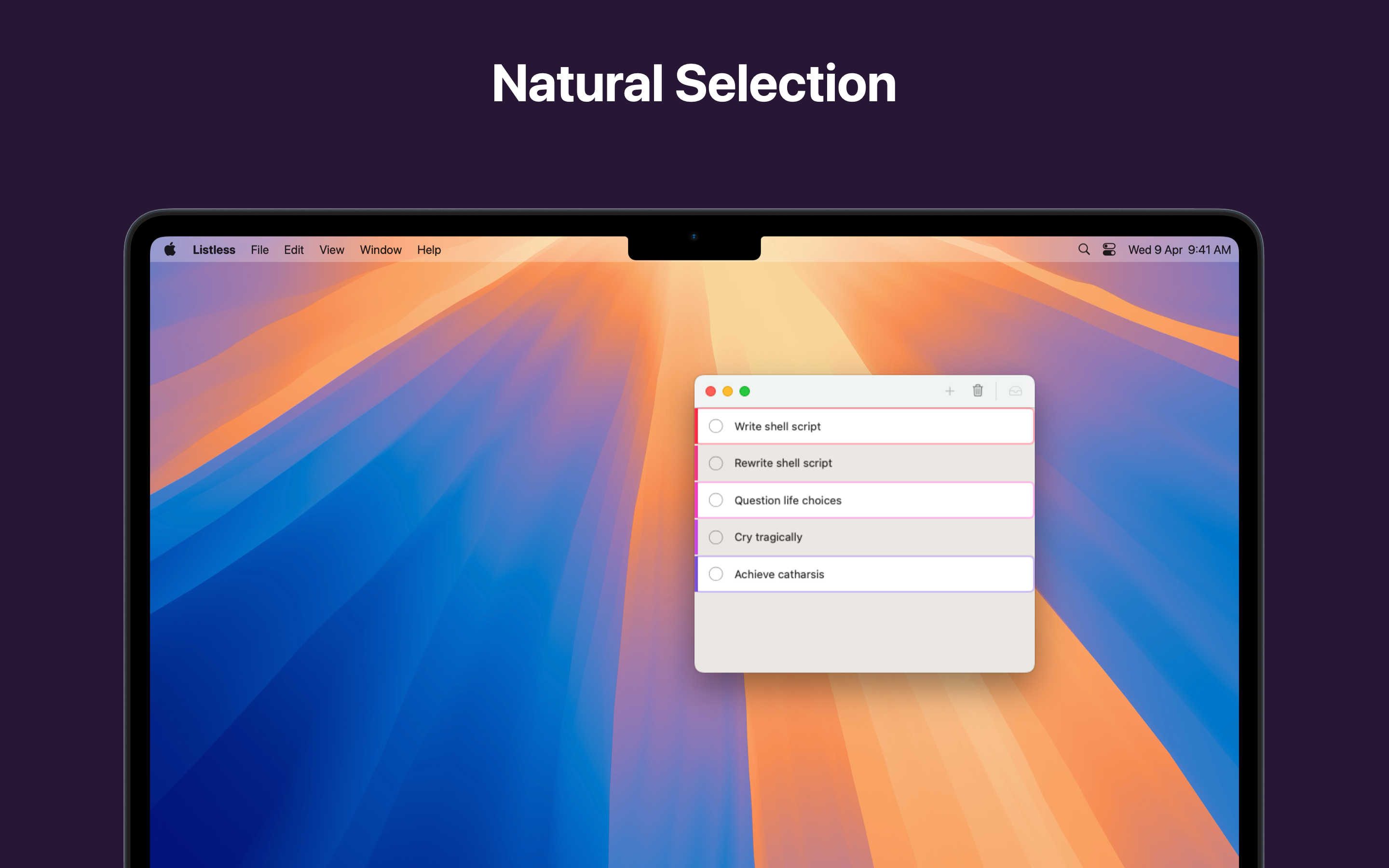Complete the Cry tragically task
1389x868 pixels.
[x=716, y=537]
